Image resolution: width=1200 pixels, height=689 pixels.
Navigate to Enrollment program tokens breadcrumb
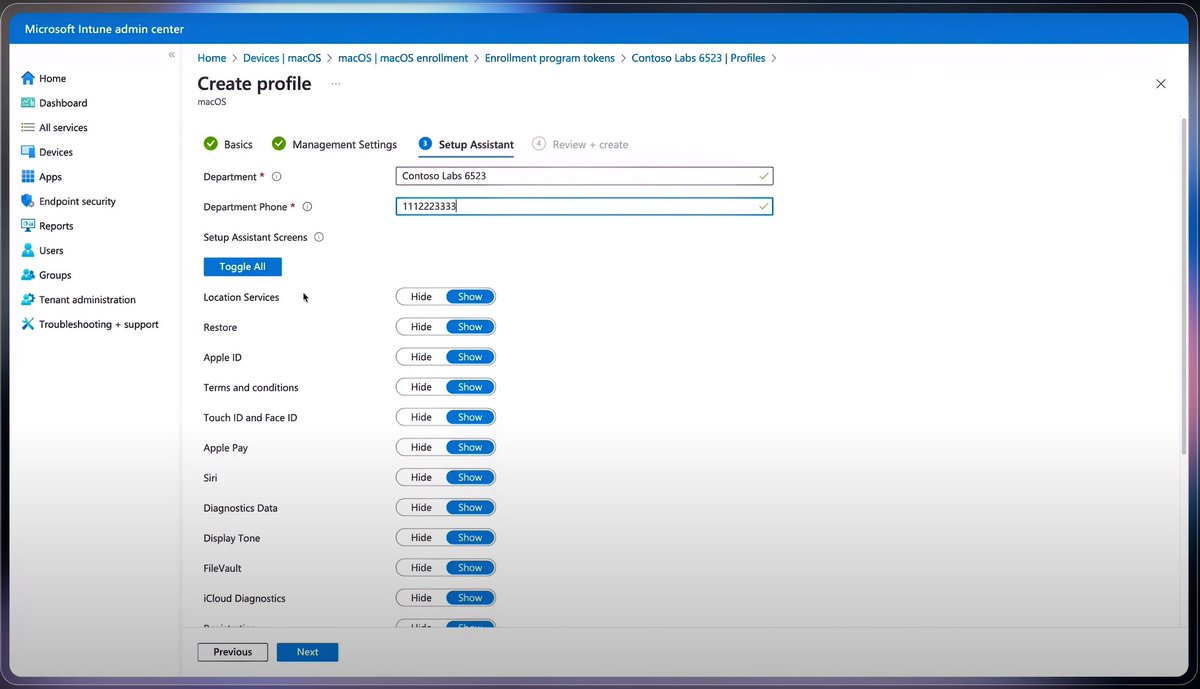[550, 58]
